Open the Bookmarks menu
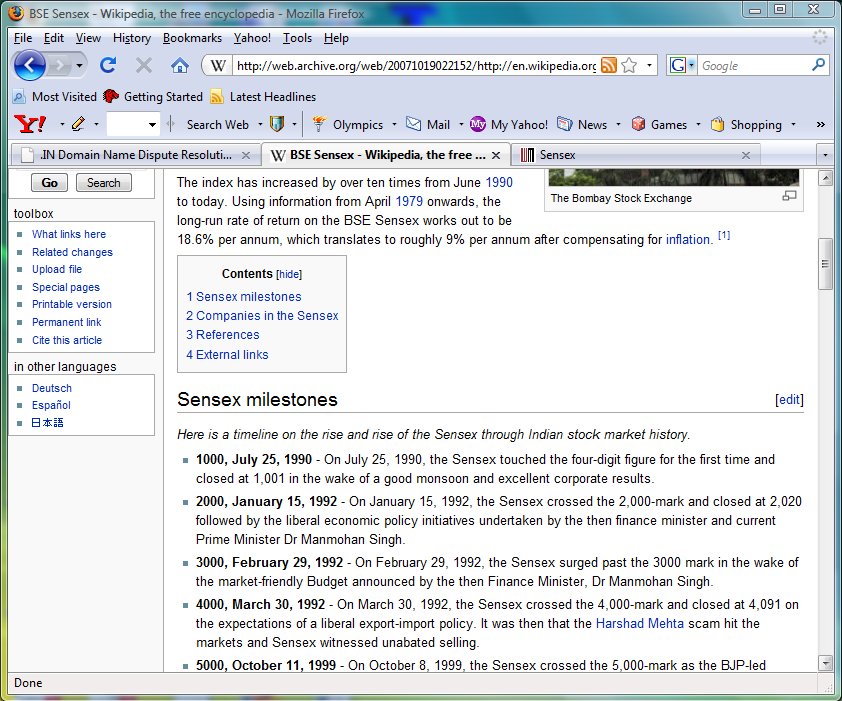Screen dimensions: 842x701 pos(192,38)
